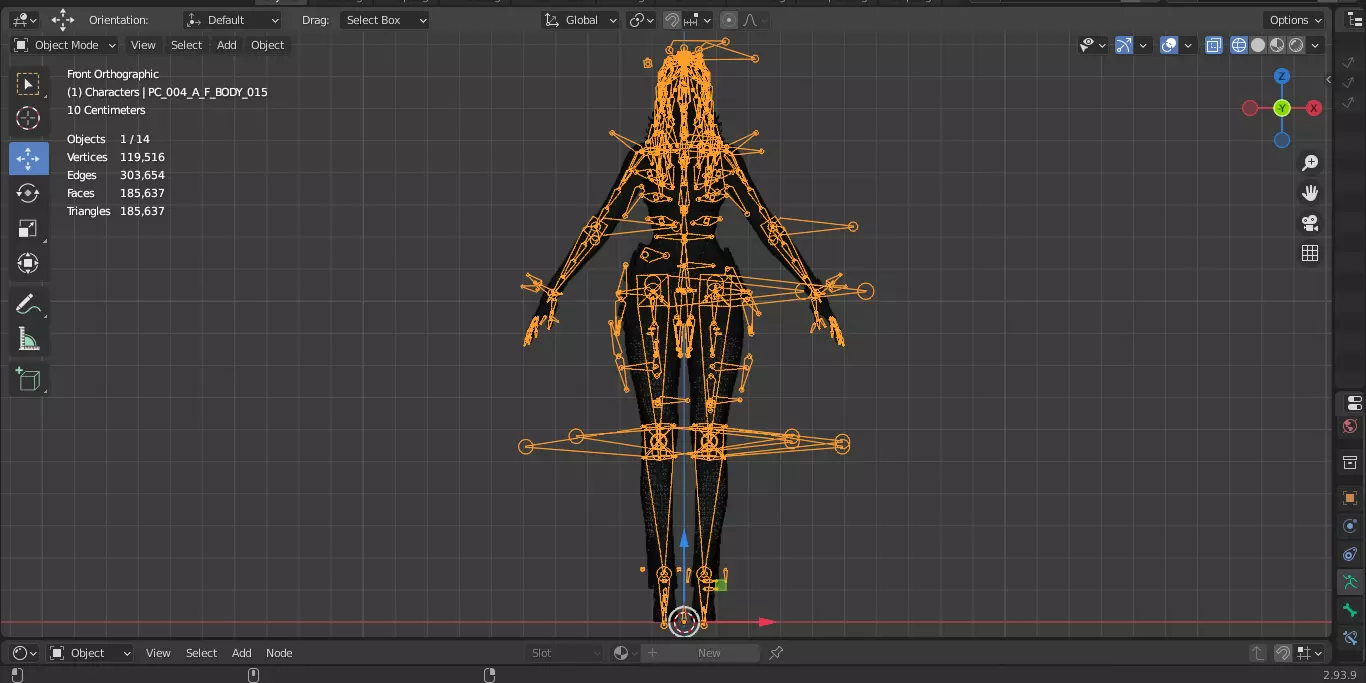This screenshot has width=1366, height=683.
Task: Toggle snapping magnet in viewport header
Action: click(x=672, y=20)
